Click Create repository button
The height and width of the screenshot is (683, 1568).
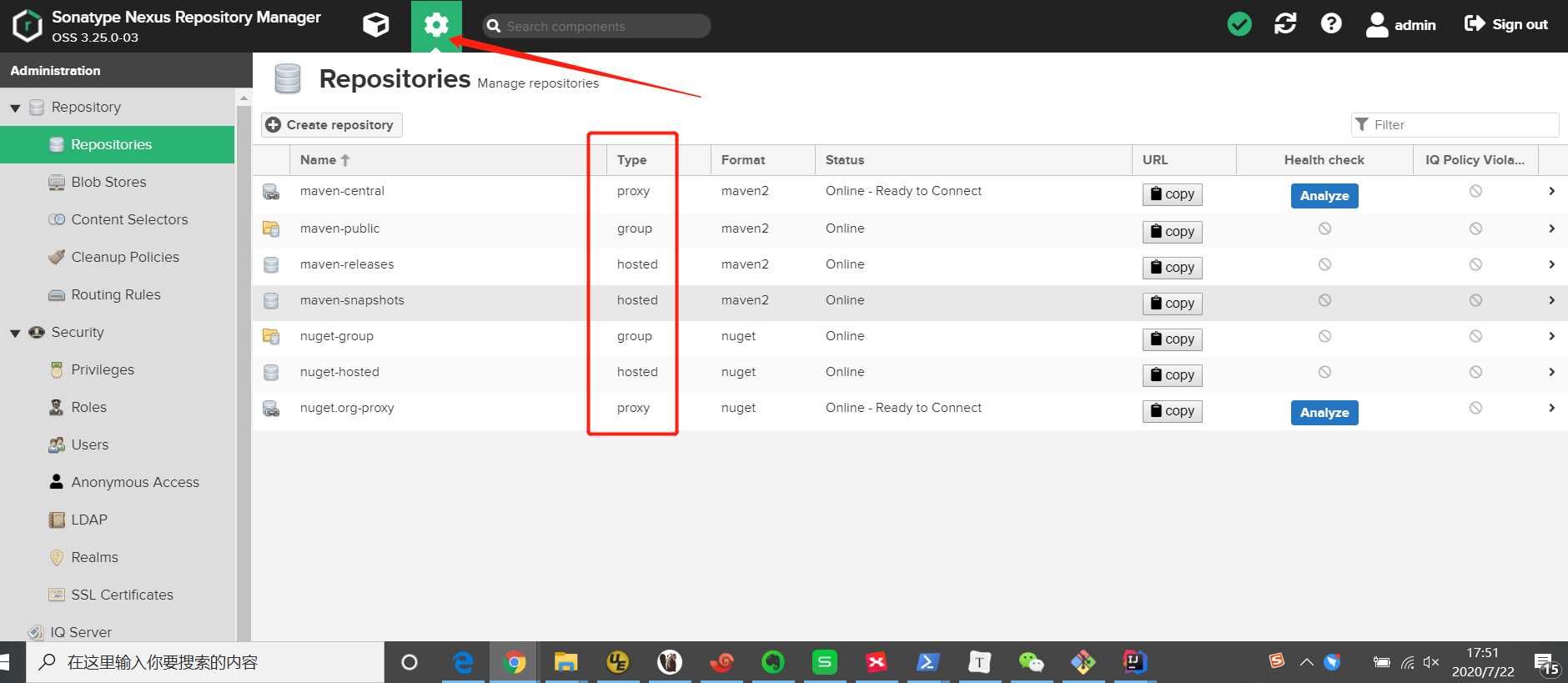coord(332,125)
